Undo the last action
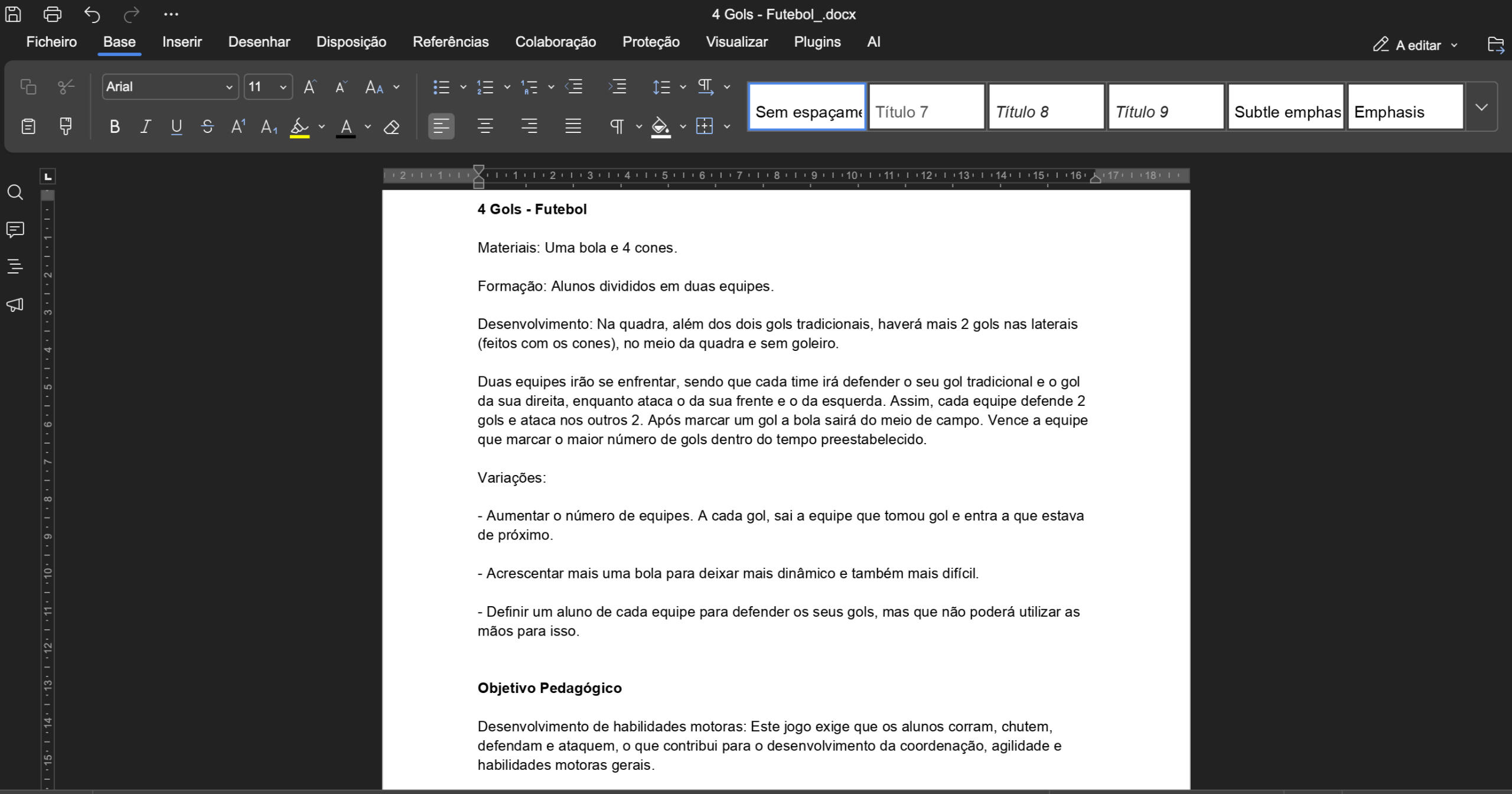Viewport: 1512px width, 794px height. coord(92,14)
